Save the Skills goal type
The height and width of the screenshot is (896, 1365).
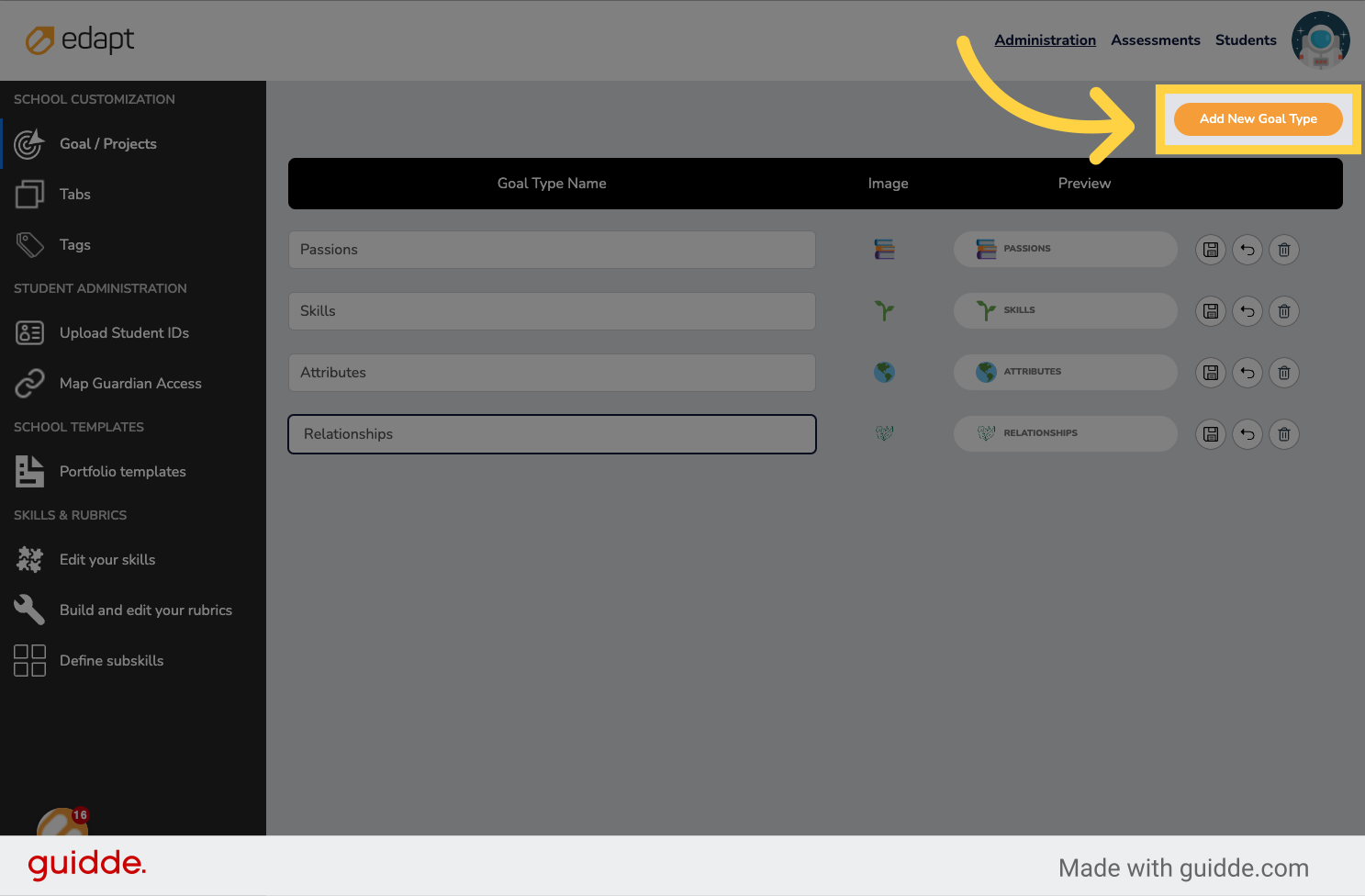[1211, 311]
